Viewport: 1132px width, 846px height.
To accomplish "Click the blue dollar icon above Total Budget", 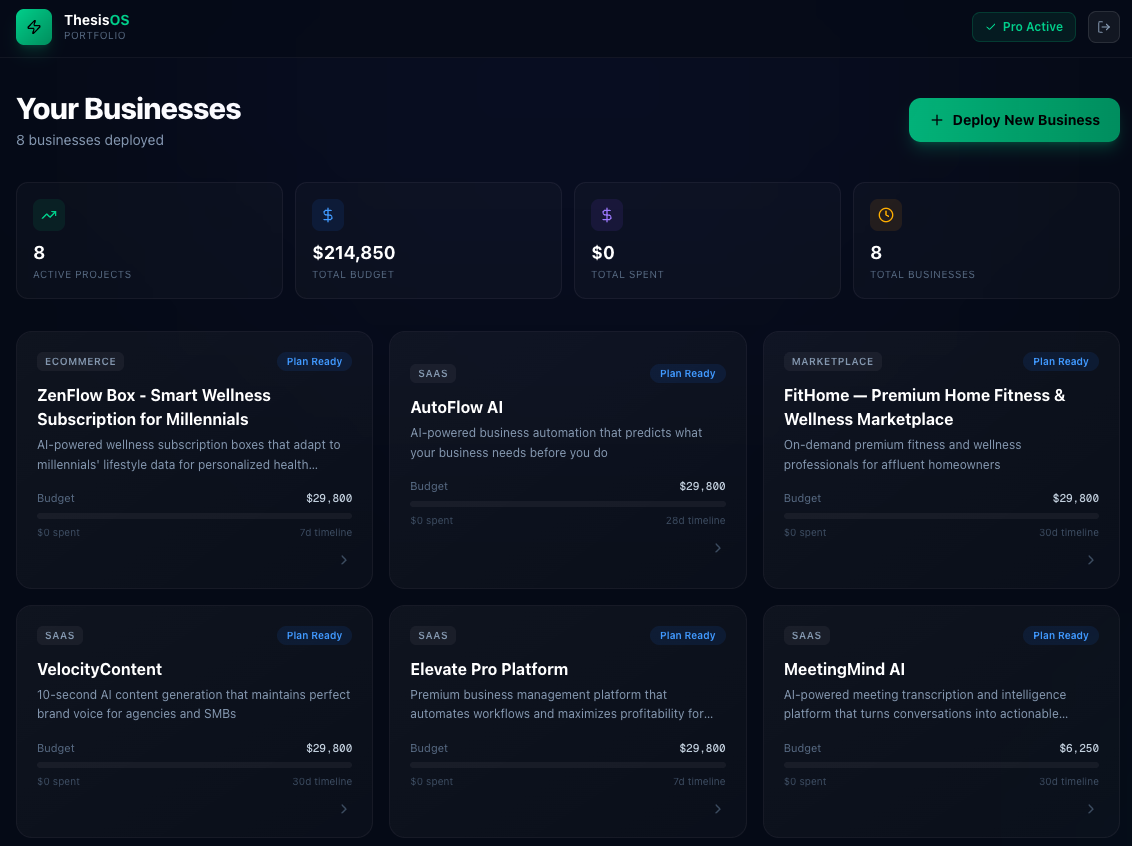I will point(328,215).
